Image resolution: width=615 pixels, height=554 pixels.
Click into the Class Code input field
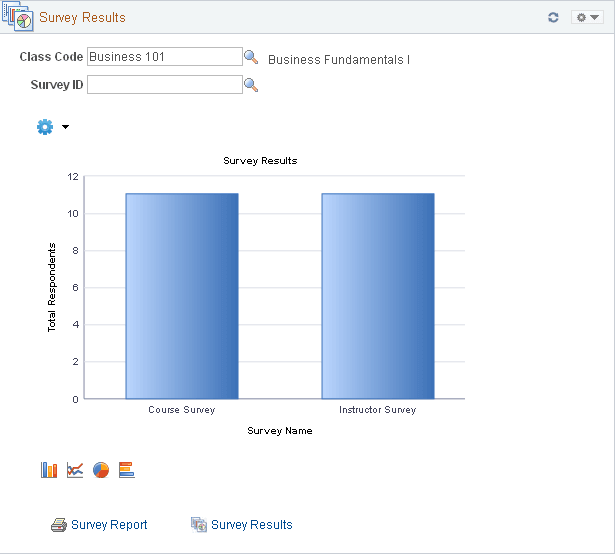coord(165,56)
